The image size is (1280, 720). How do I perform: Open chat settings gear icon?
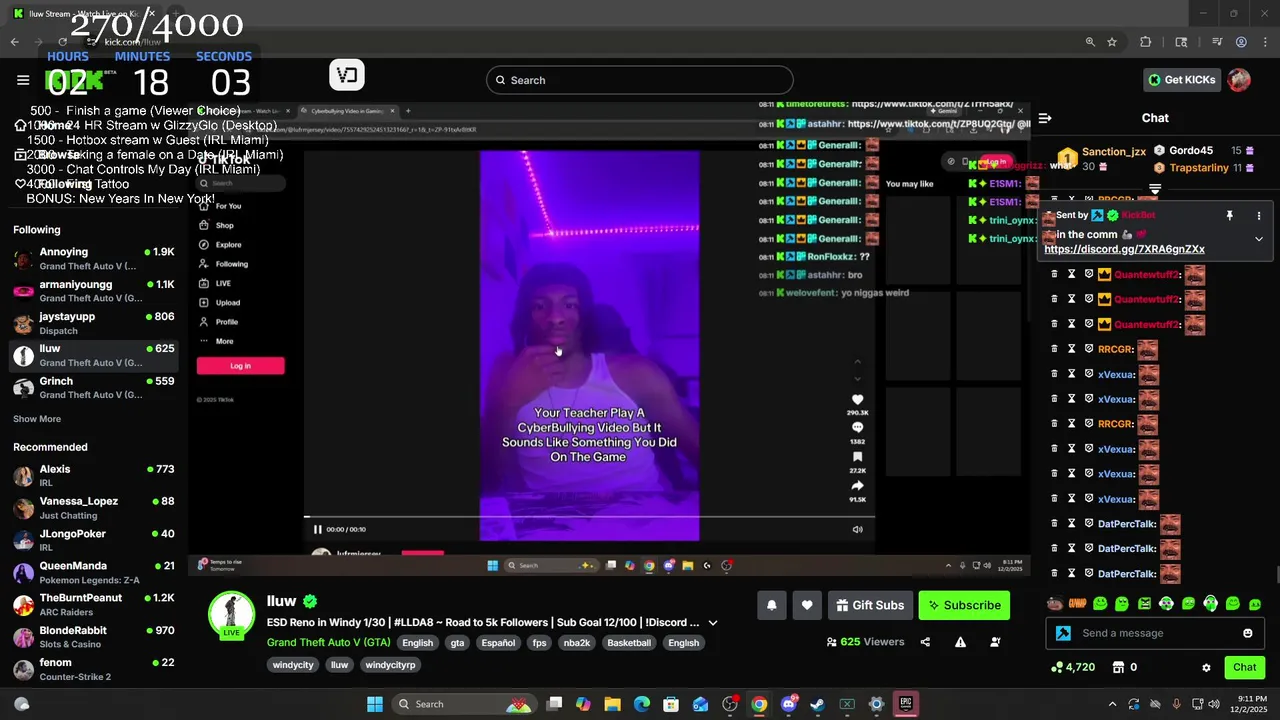point(1206,667)
